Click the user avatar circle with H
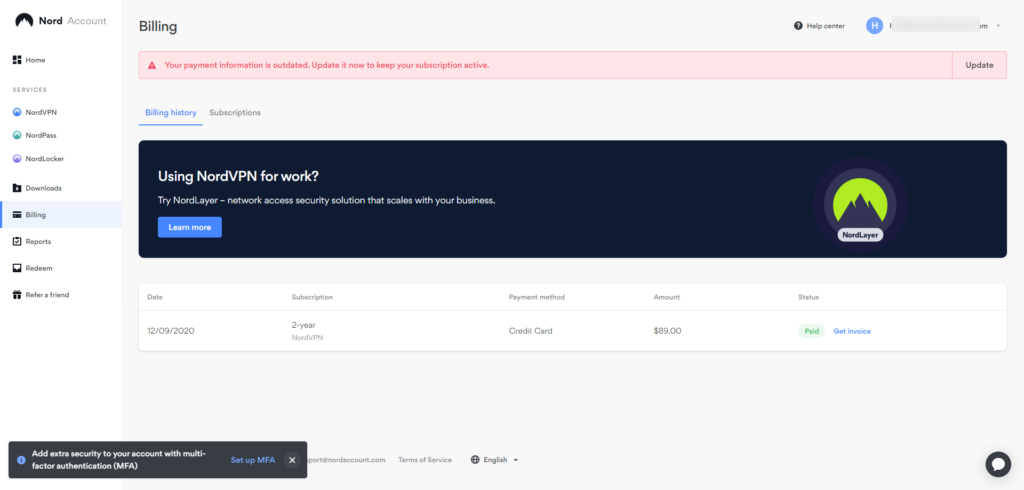1024x490 pixels. pyautogui.click(x=874, y=26)
